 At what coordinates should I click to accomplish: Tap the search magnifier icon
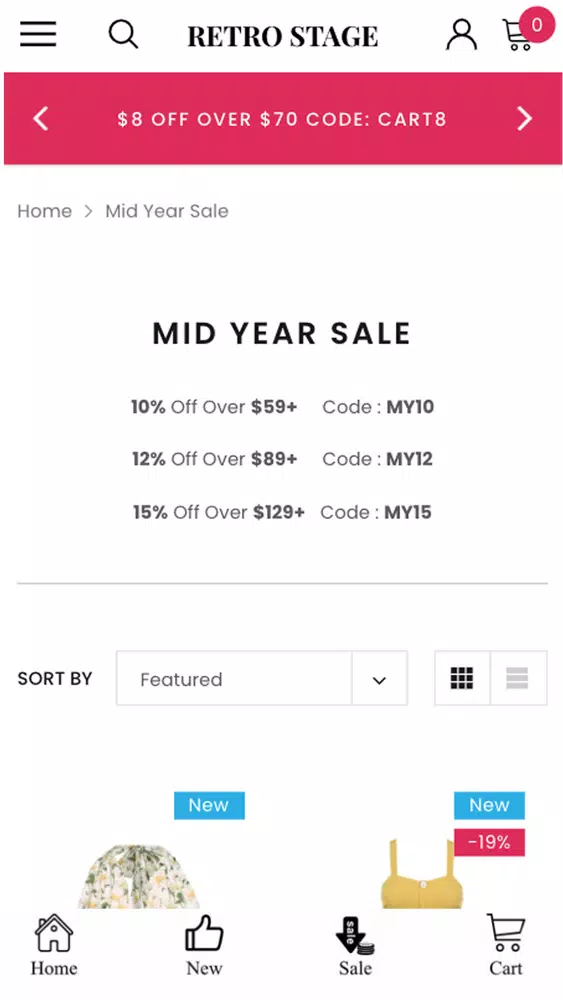(123, 34)
